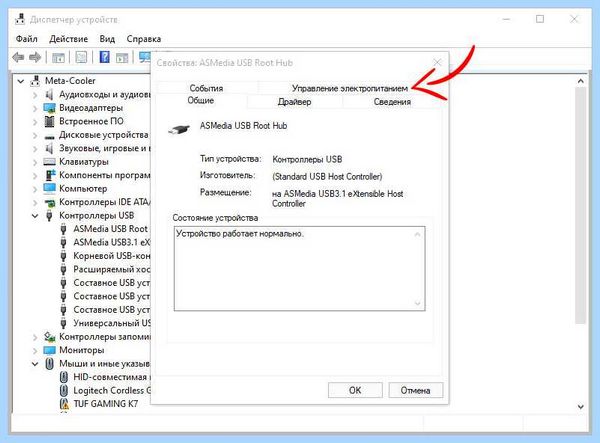Click the Отмена button
The image size is (600, 443).
pos(416,390)
